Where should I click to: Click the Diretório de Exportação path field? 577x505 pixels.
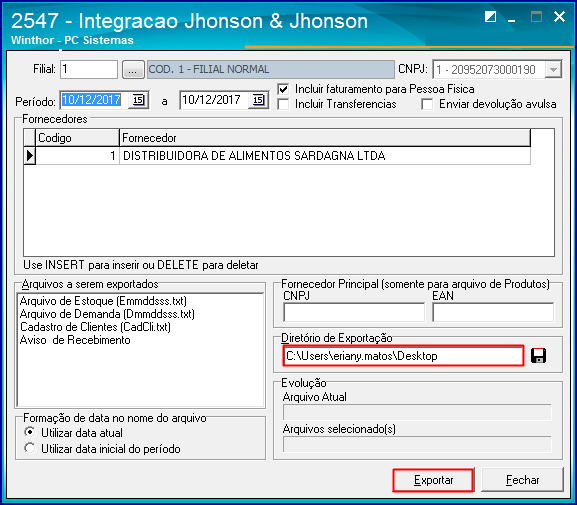click(403, 356)
